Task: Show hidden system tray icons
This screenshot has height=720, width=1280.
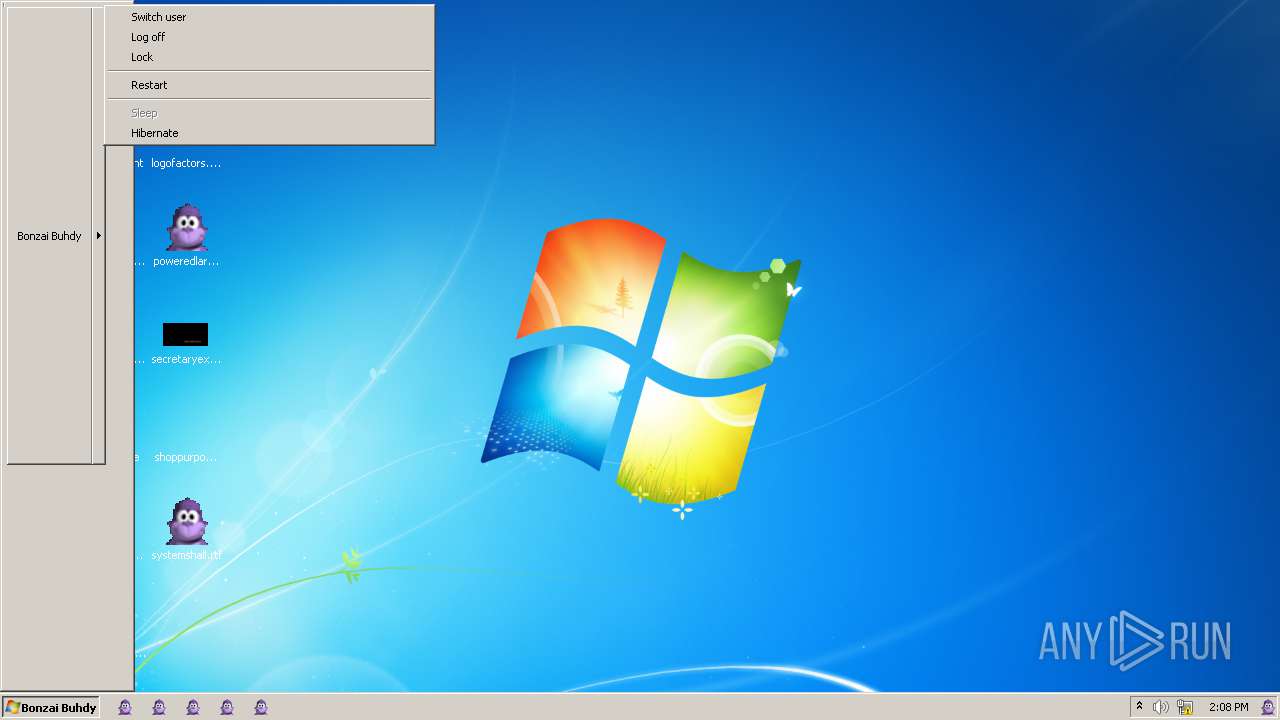Action: pos(1139,707)
